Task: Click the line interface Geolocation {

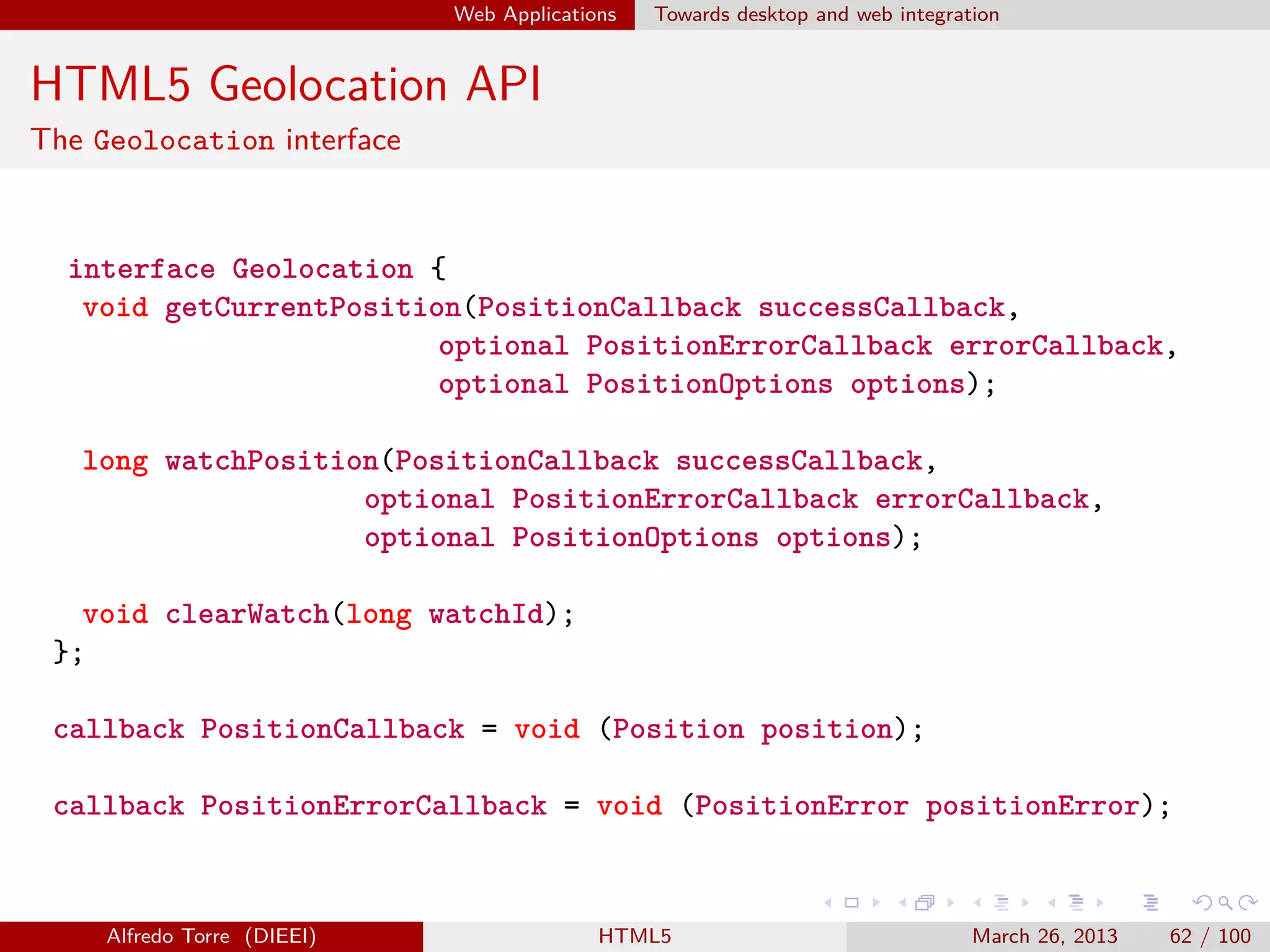Action: pyautogui.click(x=257, y=270)
